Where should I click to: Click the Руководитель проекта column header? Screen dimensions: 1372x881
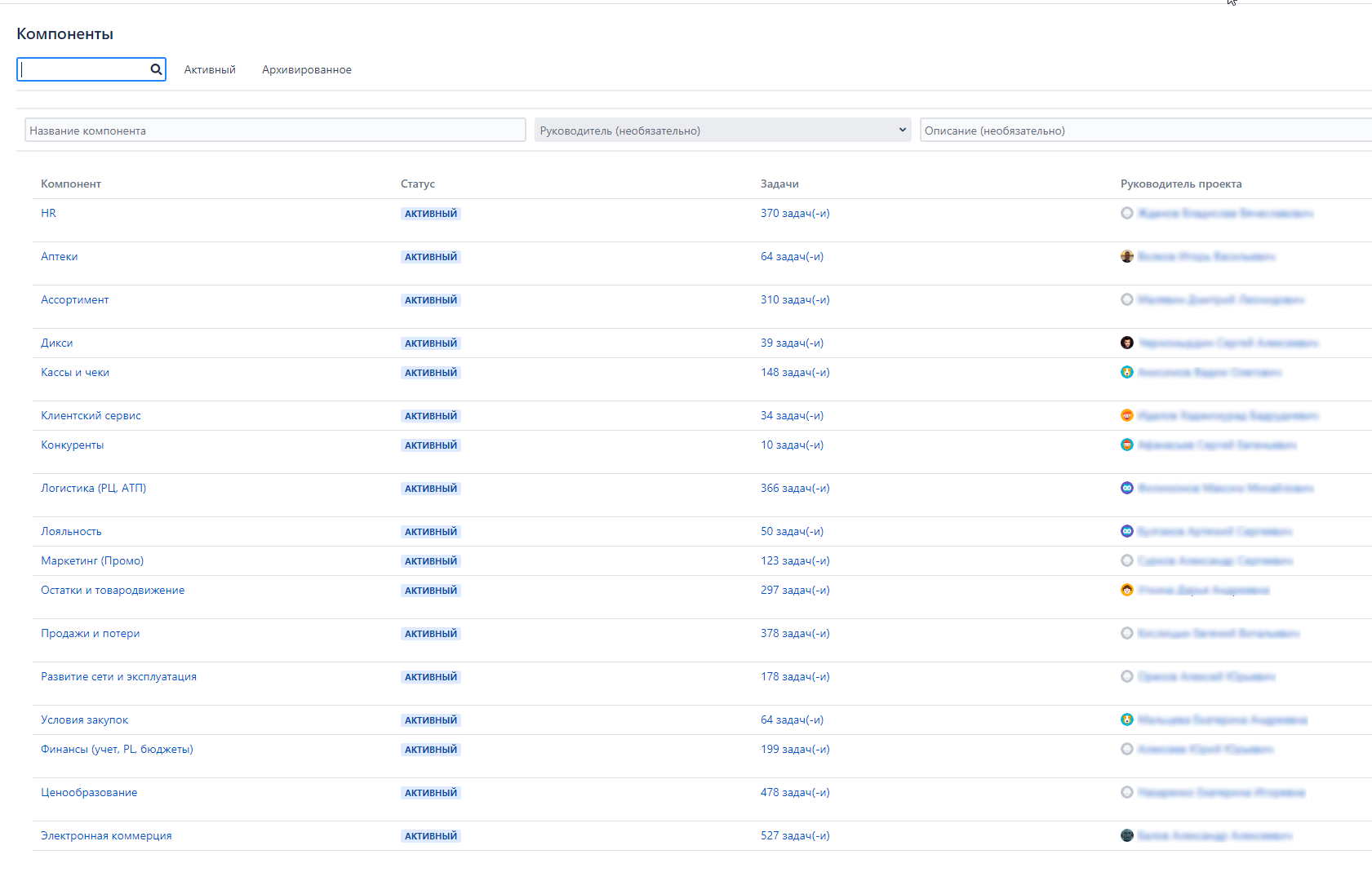(x=1181, y=184)
